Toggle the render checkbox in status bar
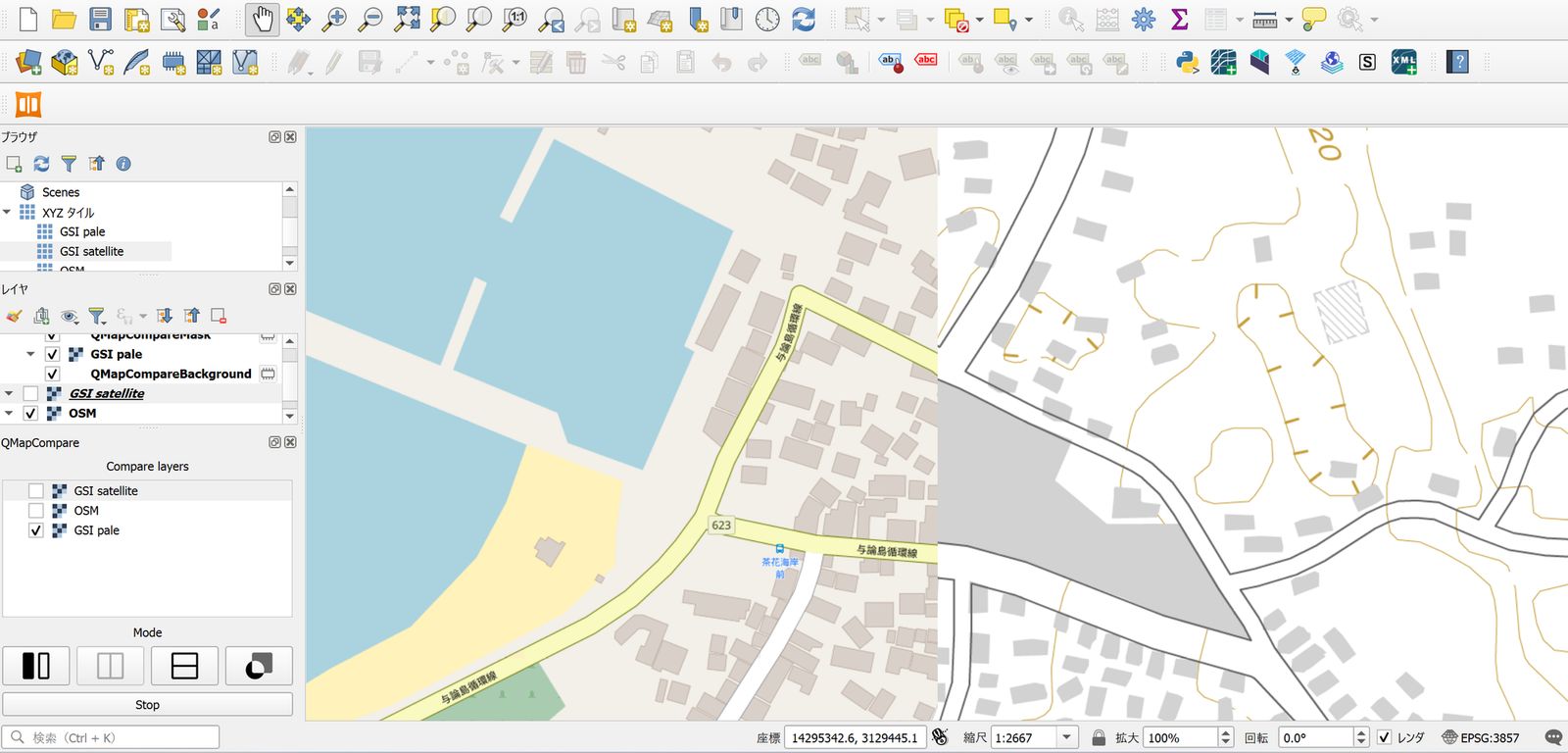This screenshot has height=753, width=1568. coord(1384,737)
